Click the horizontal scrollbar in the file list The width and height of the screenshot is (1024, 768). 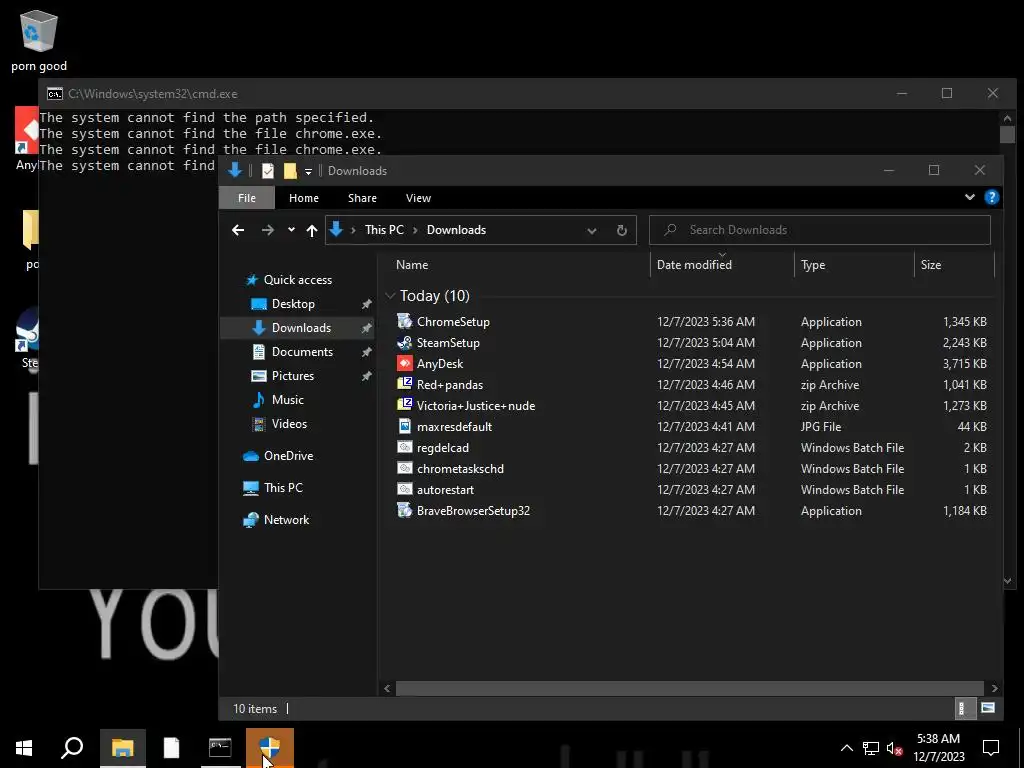coord(690,688)
